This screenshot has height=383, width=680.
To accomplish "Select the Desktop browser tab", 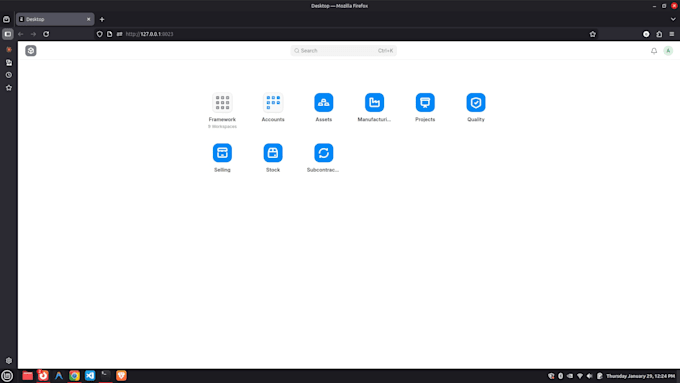I will coord(55,19).
